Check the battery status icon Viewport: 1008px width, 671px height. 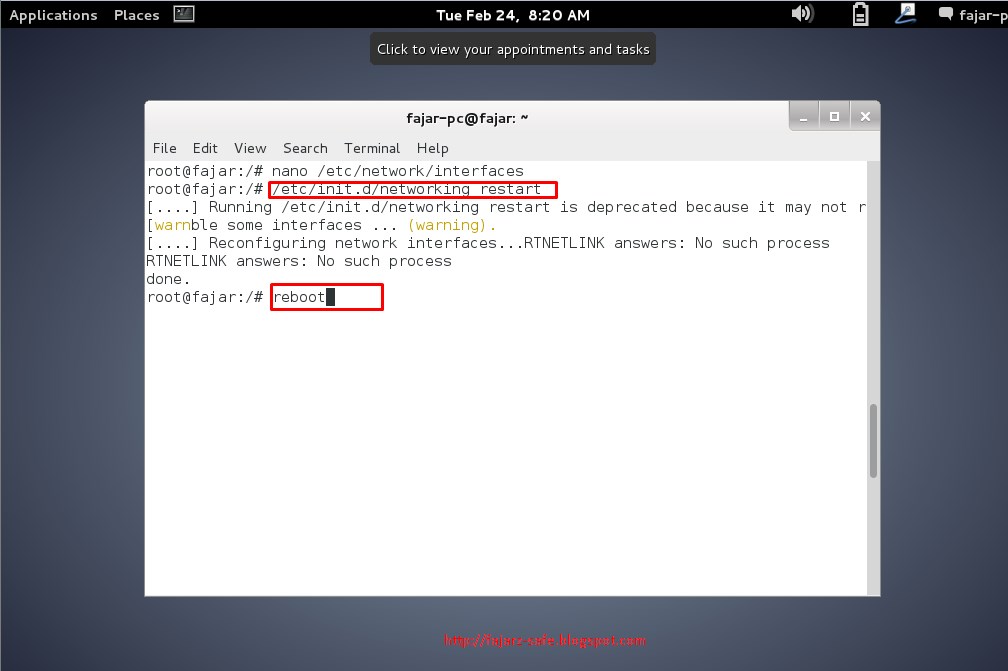tap(860, 14)
